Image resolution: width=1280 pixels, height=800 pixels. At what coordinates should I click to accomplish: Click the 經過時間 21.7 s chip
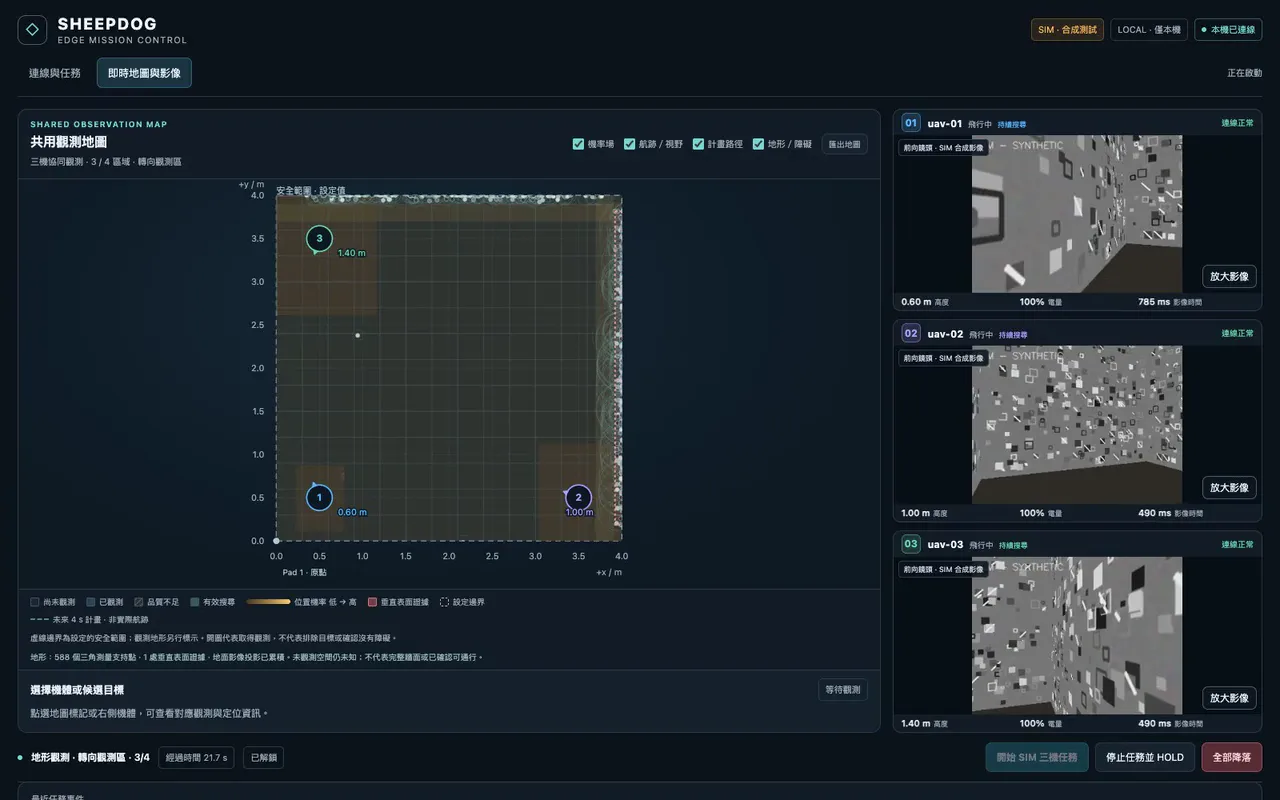(197, 758)
